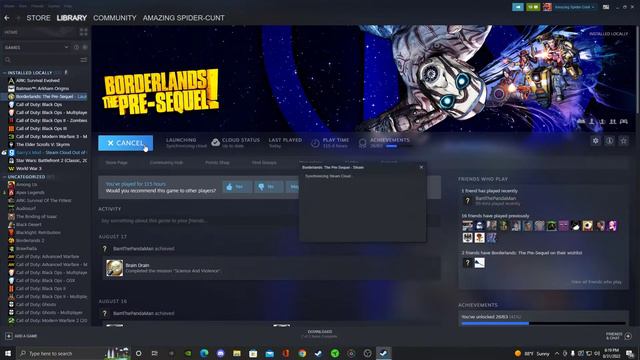Recommend the game with thumbs-up Yes

(237, 187)
